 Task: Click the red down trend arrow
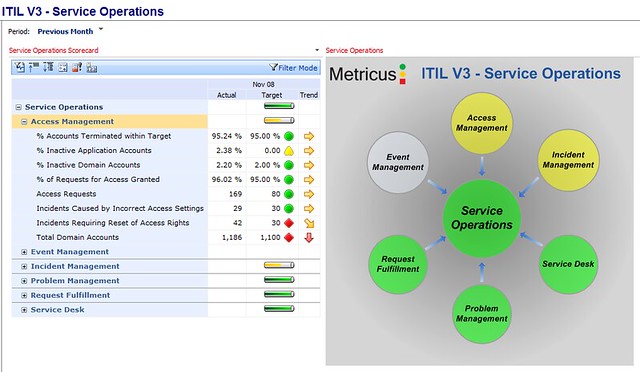coord(309,237)
